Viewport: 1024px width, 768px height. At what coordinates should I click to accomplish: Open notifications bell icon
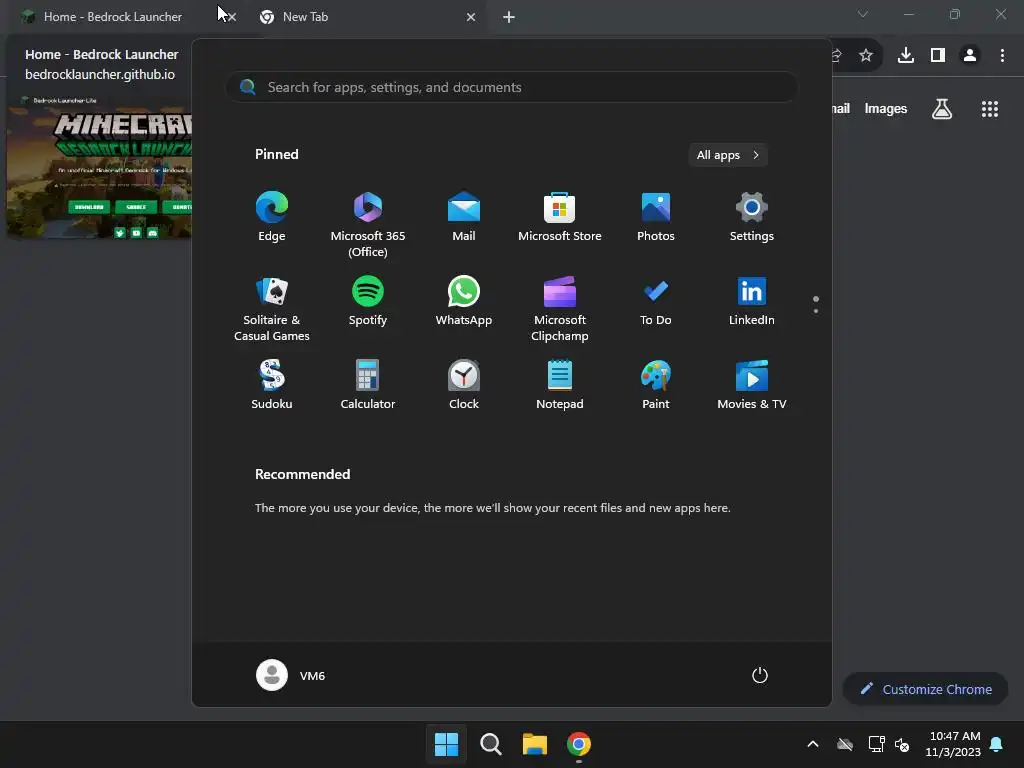tap(997, 744)
